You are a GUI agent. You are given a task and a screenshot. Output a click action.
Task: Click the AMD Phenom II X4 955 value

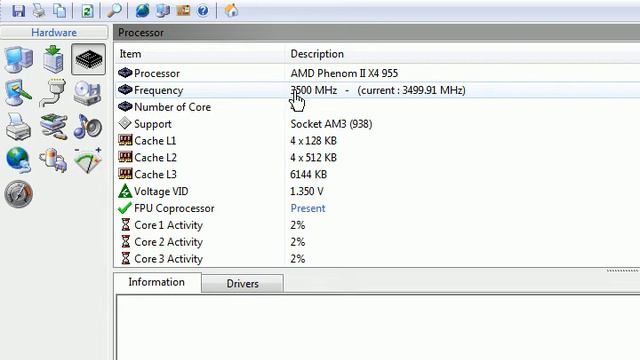[344, 73]
